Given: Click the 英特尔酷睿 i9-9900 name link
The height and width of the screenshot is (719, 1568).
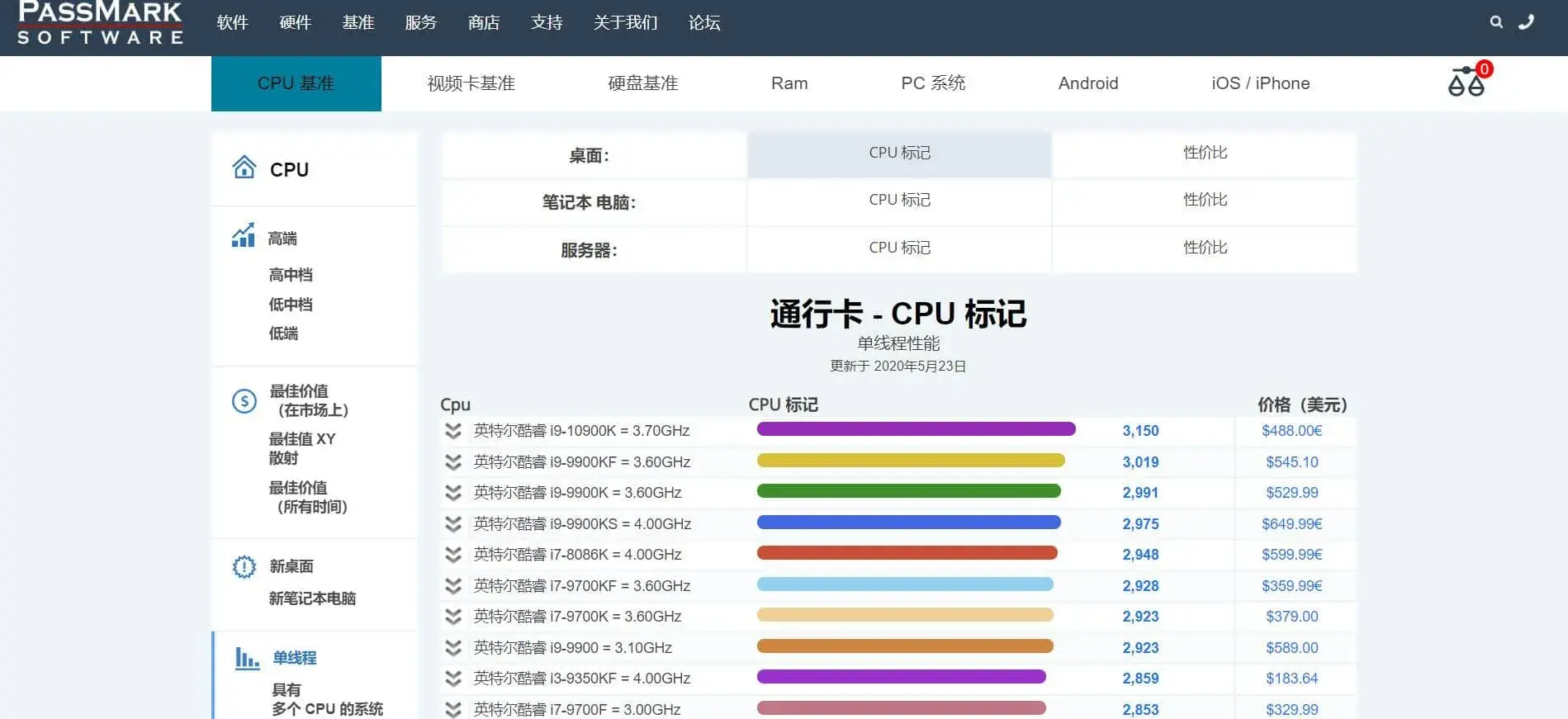Looking at the screenshot, I should 572,648.
